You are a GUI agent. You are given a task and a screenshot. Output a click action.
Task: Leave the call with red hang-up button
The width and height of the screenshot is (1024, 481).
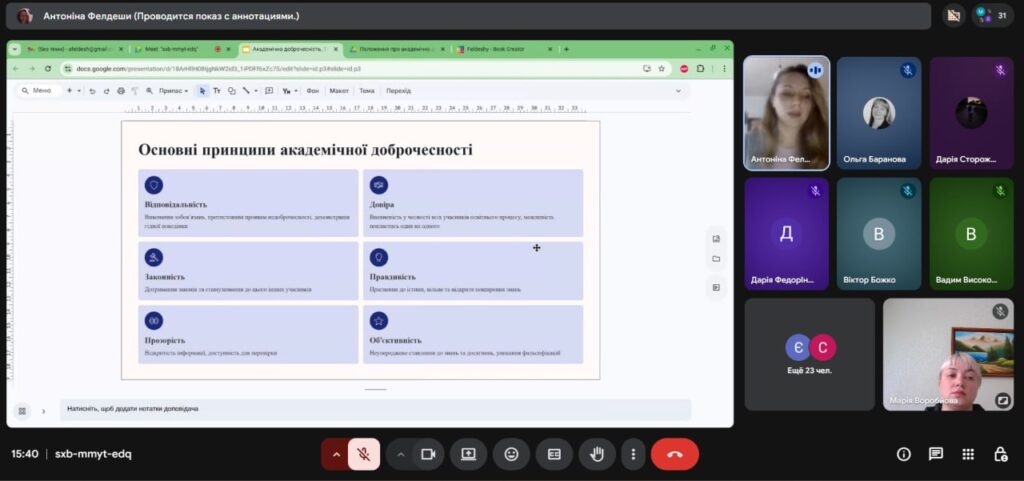click(674, 454)
